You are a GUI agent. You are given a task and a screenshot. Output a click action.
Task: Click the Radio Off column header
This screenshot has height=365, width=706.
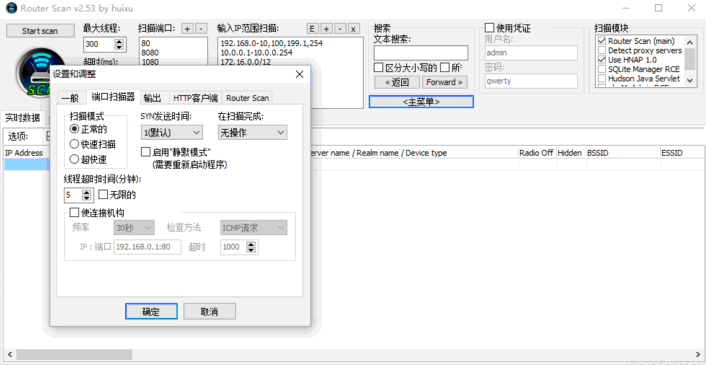point(536,153)
